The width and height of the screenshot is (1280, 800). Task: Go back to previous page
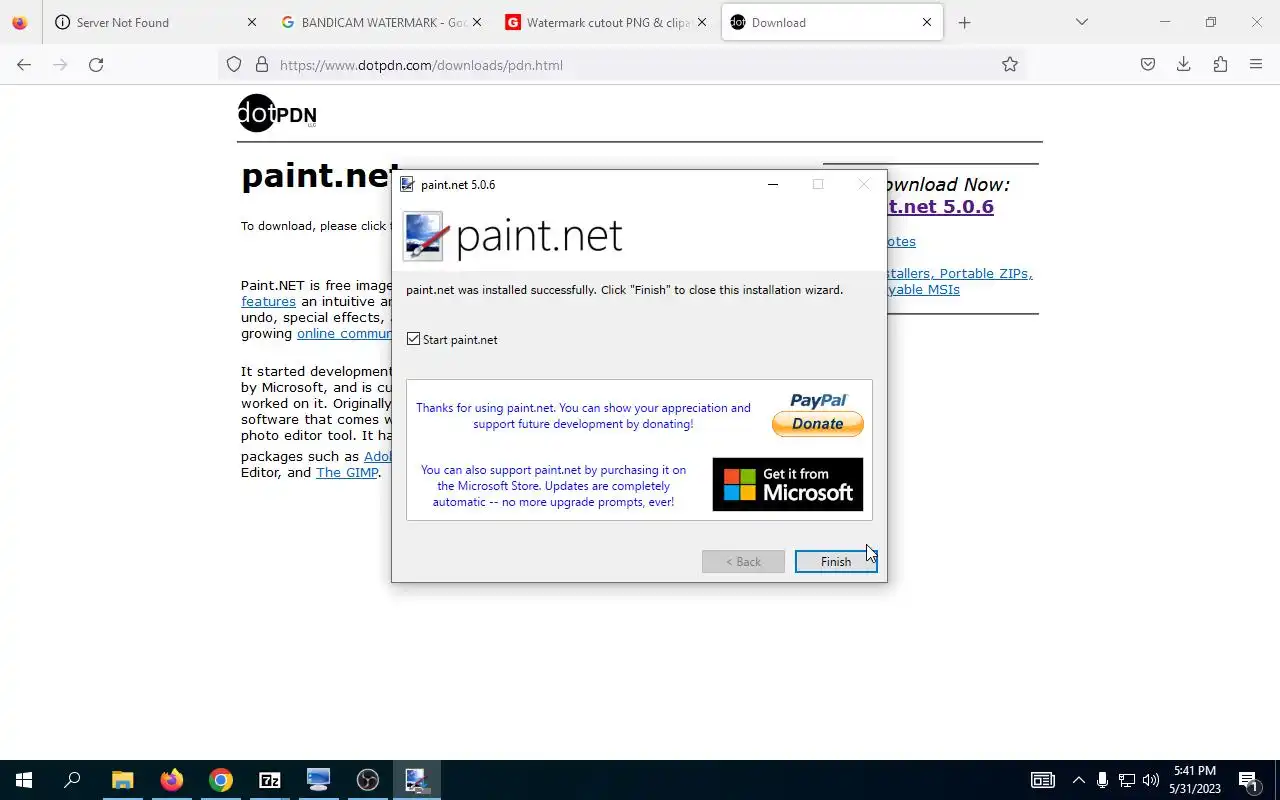point(24,65)
